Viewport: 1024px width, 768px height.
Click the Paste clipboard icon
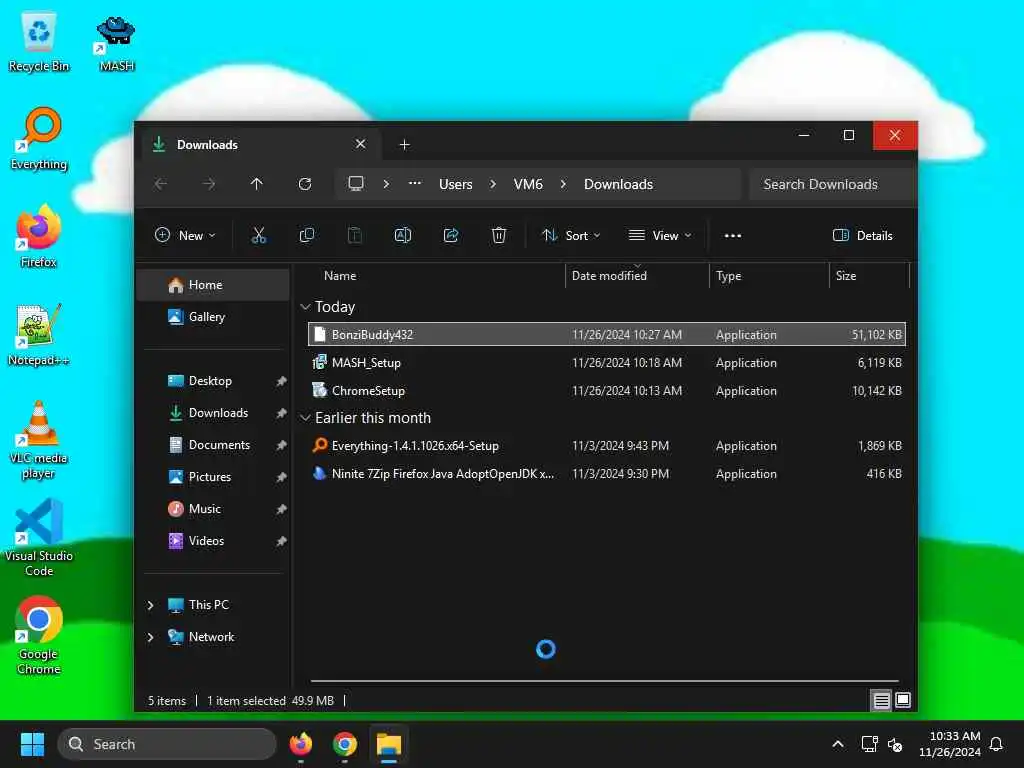355,236
